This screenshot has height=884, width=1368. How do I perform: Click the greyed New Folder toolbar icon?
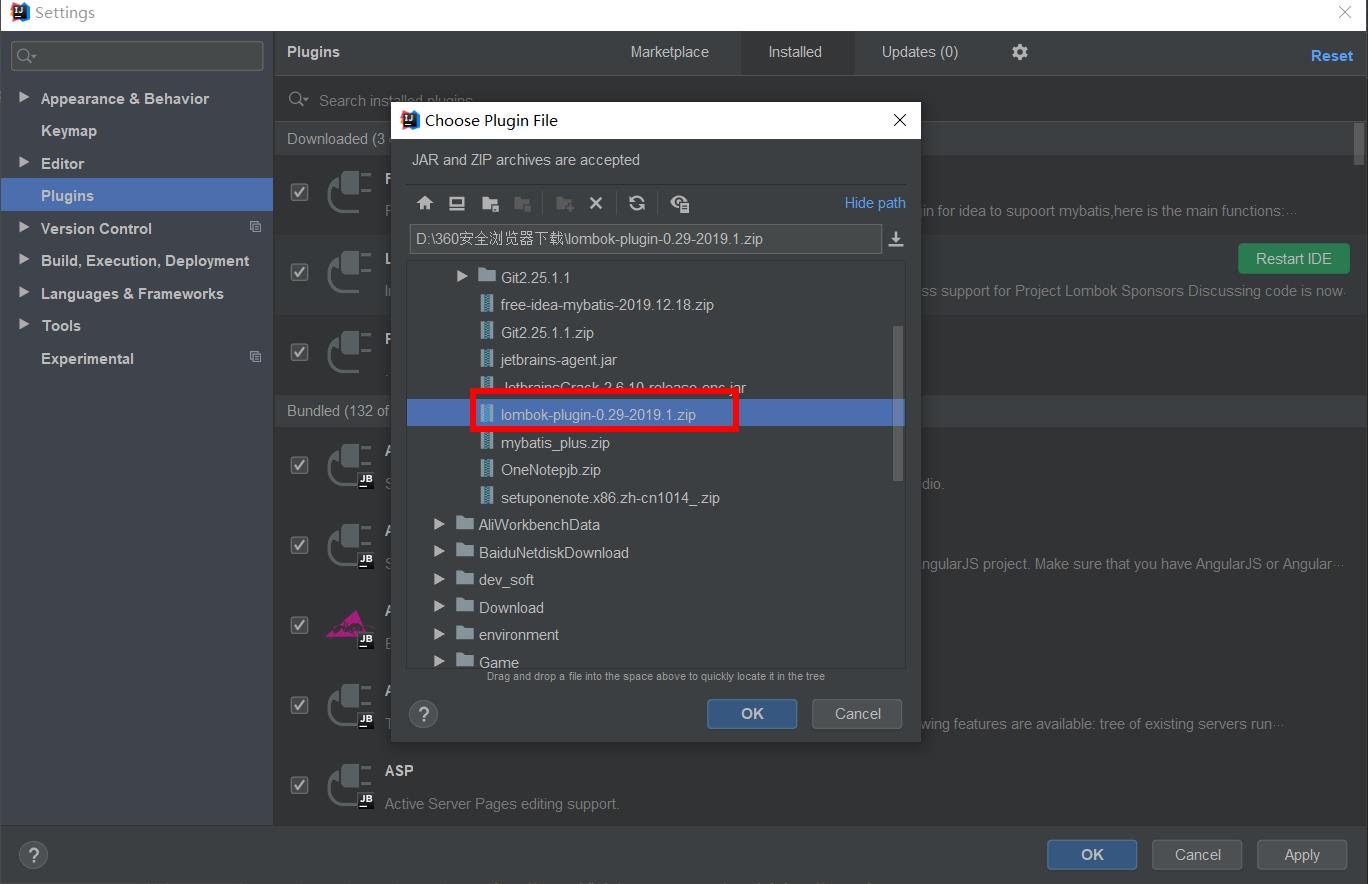pyautogui.click(x=564, y=203)
